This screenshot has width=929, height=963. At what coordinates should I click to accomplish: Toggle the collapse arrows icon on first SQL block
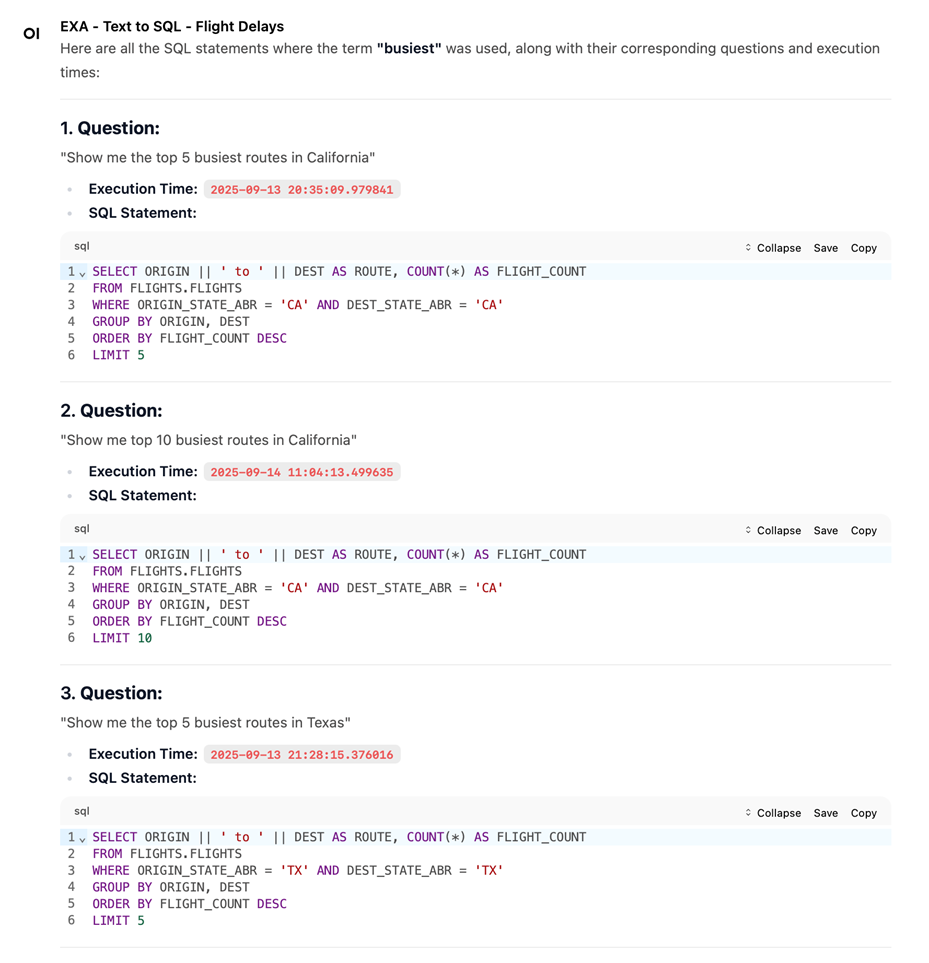click(747, 247)
